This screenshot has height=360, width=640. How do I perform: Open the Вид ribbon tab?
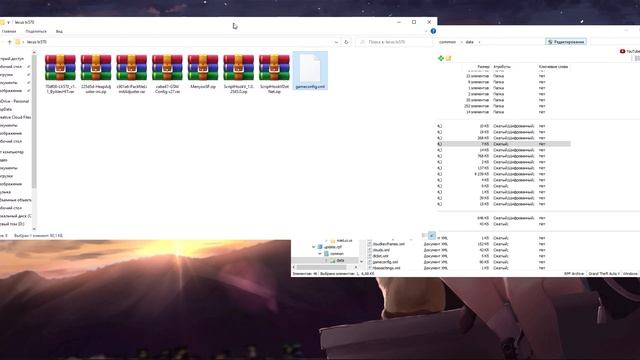(59, 31)
